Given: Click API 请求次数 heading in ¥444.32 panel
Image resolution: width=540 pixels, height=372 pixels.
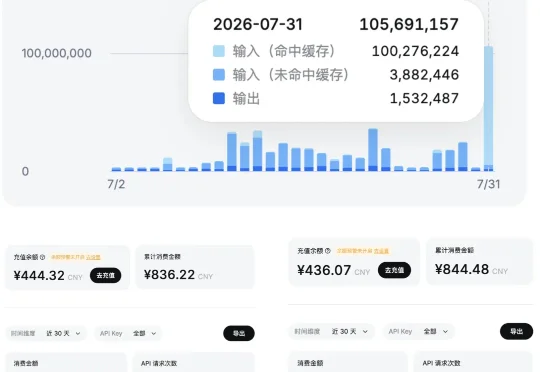Looking at the screenshot, I should click(159, 363).
